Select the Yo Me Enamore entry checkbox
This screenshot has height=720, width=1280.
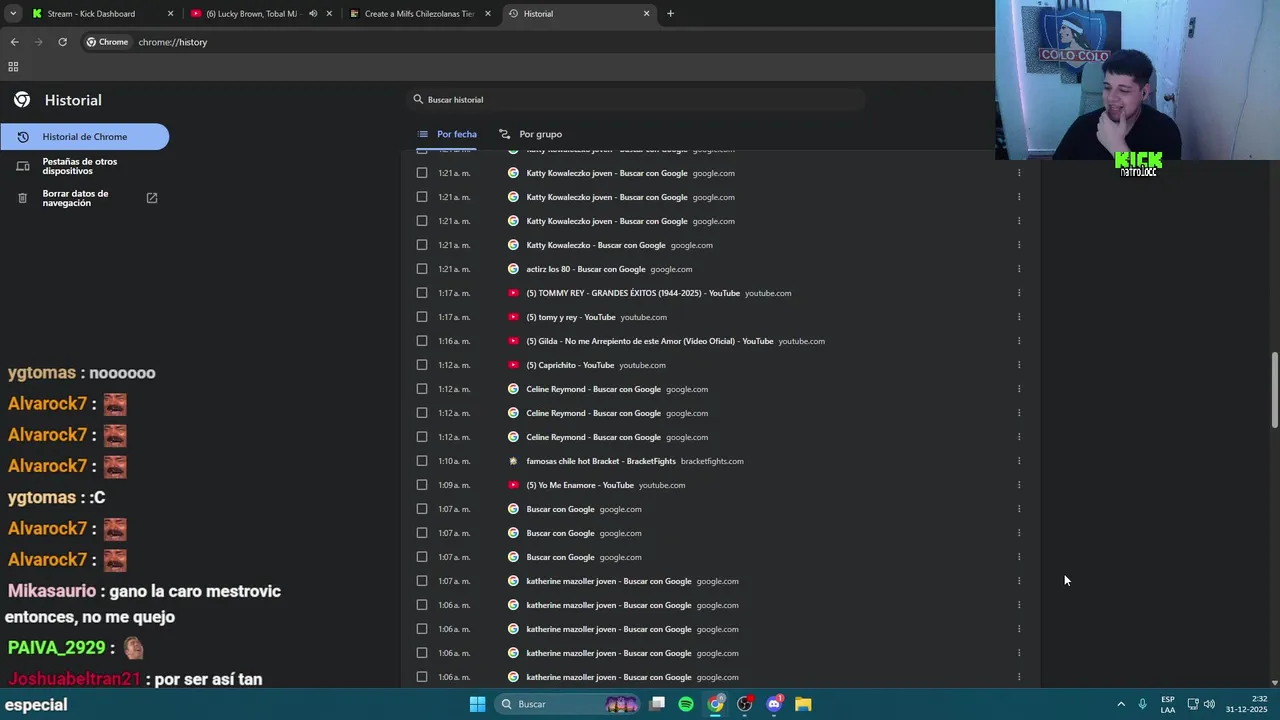[422, 485]
